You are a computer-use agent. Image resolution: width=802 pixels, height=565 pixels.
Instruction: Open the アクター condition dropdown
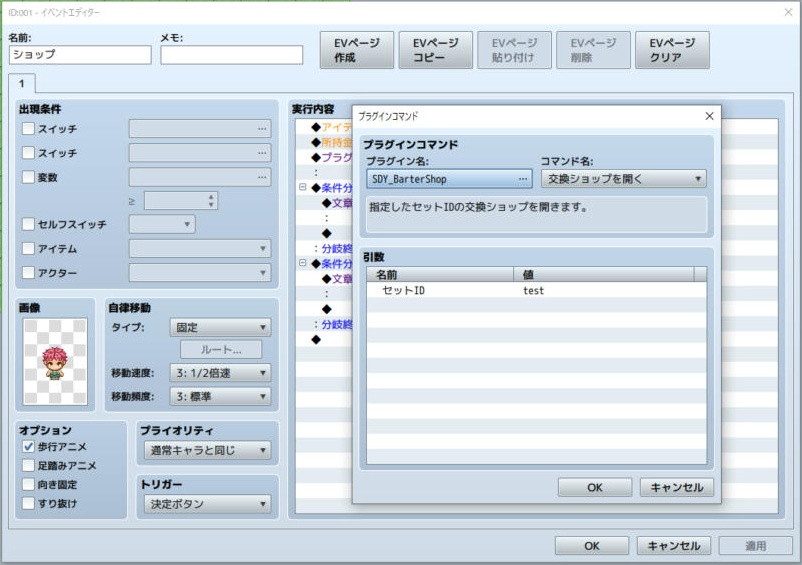(199, 273)
